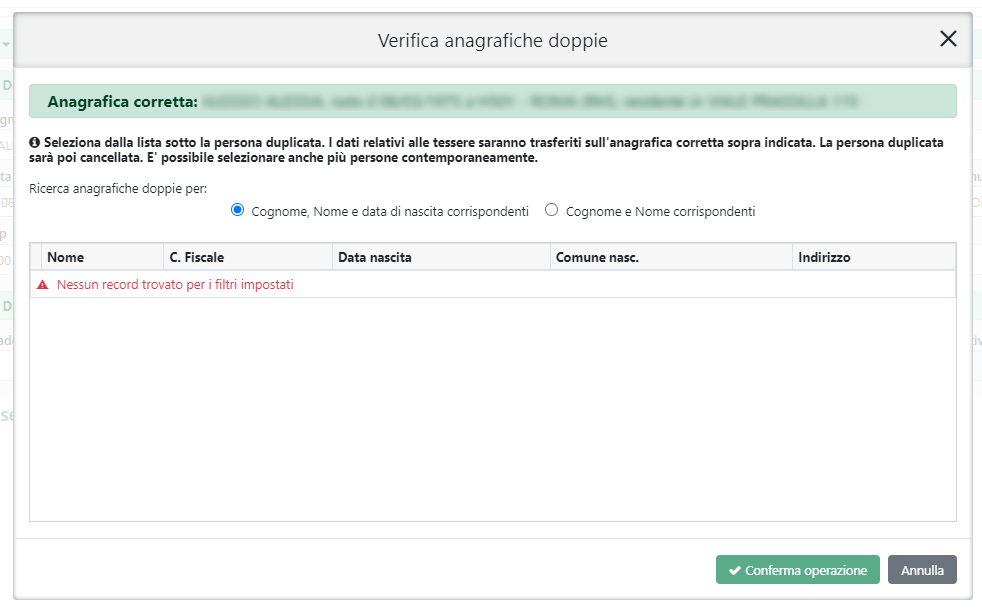The height and width of the screenshot is (614, 982).
Task: Click the dialog title 'Verifica anagrafiche doppie'
Action: point(492,40)
